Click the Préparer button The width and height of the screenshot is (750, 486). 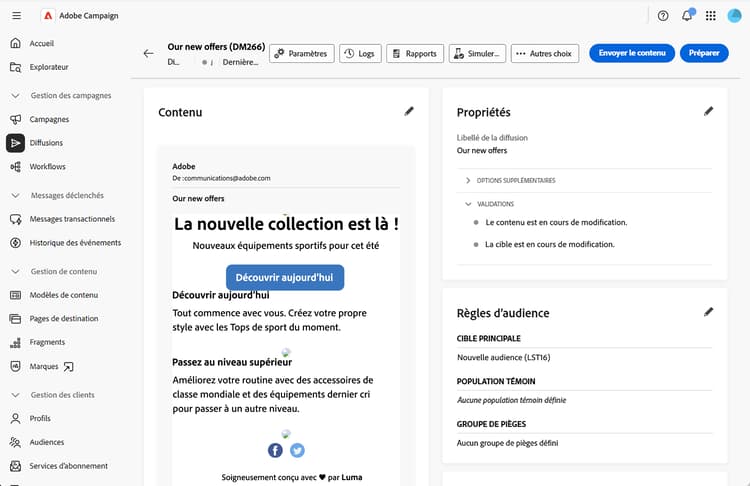pyautogui.click(x=704, y=53)
